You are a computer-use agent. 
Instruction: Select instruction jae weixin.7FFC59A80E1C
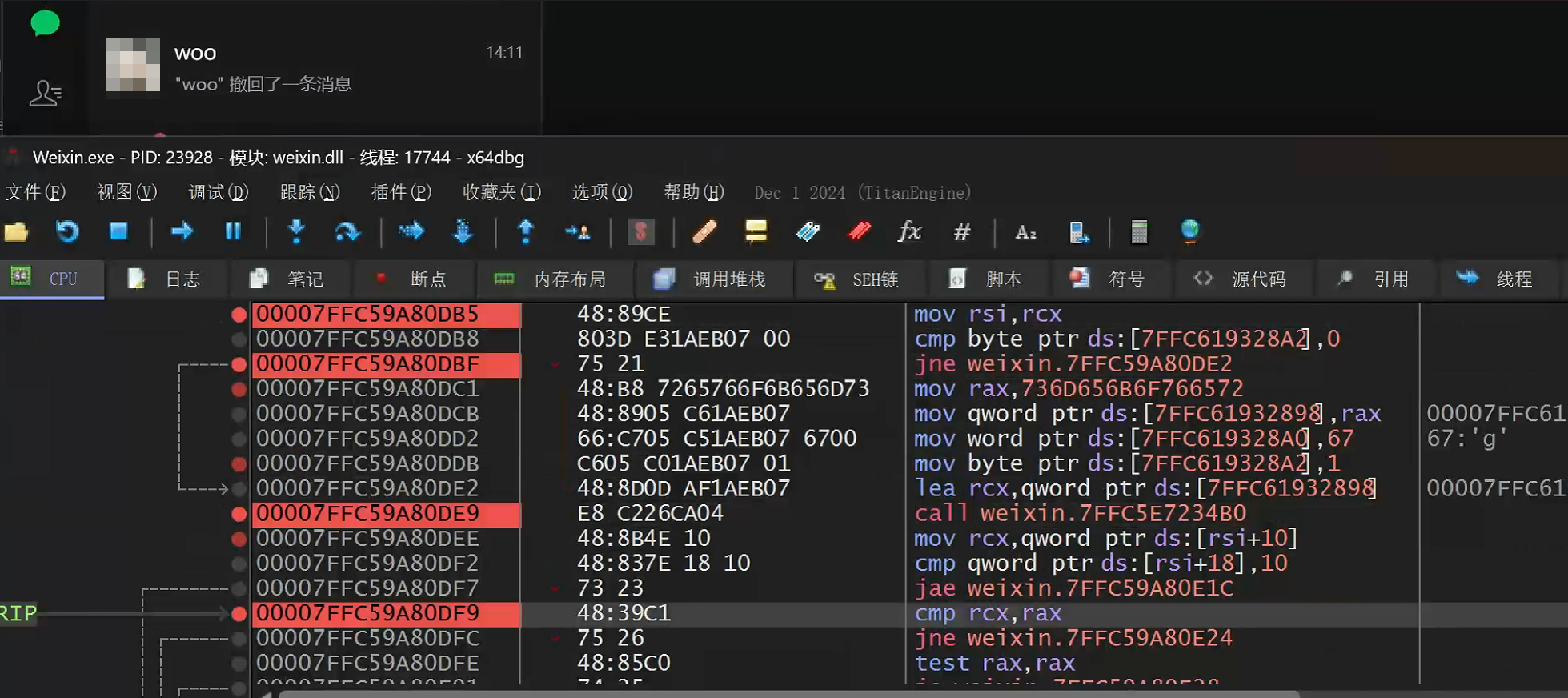1074,588
